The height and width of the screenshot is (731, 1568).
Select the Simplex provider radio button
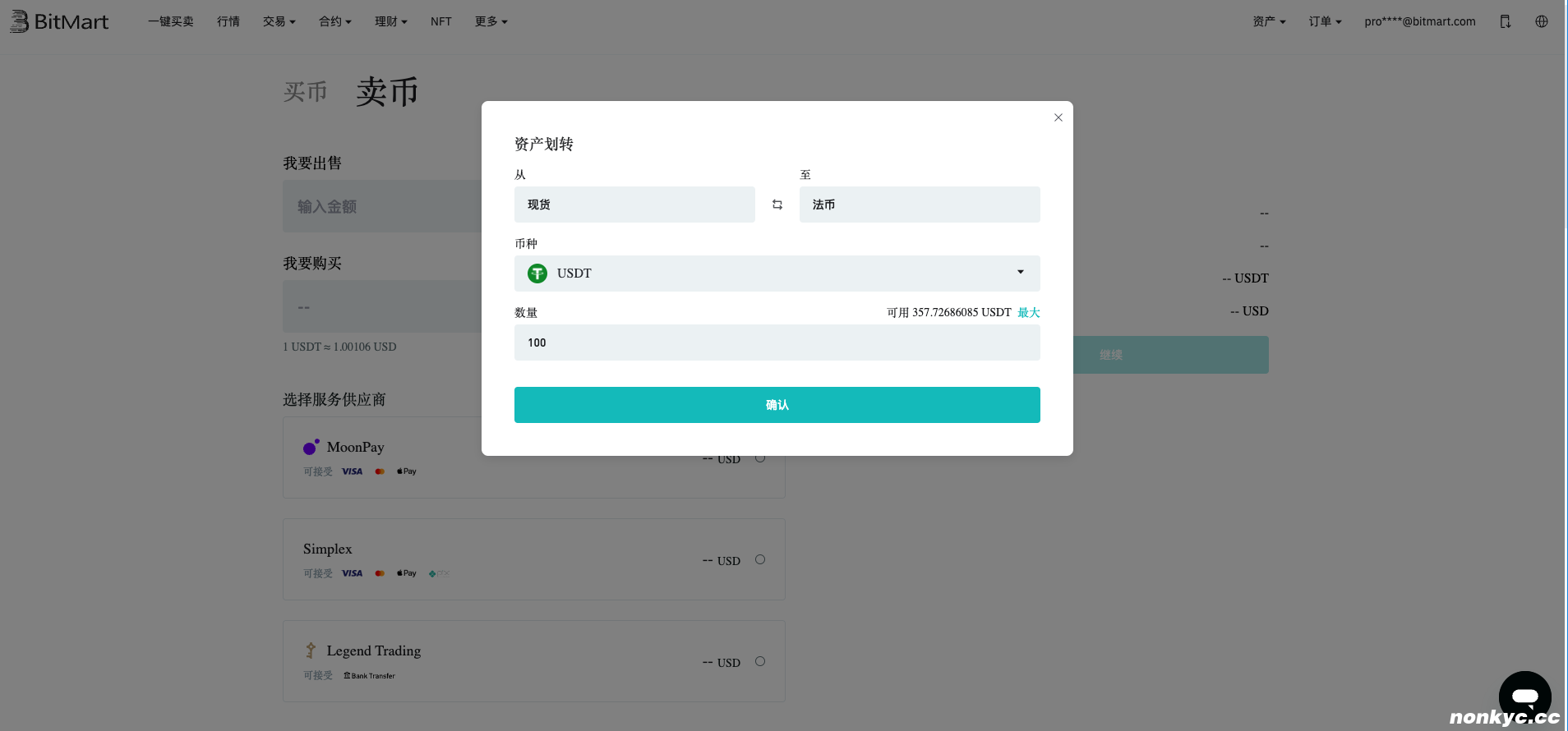click(x=760, y=559)
